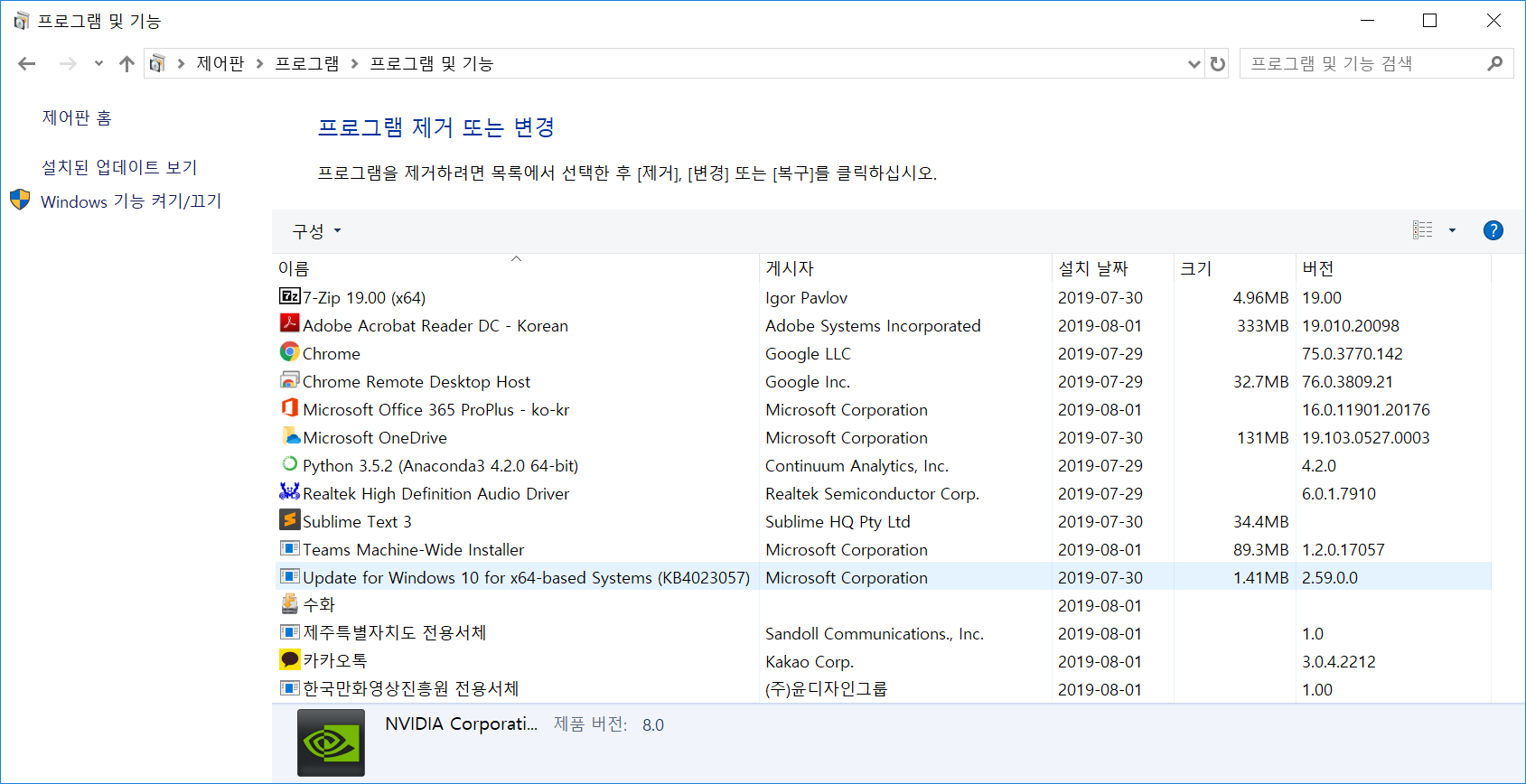1526x784 pixels.
Task: Click size 89.3MB cell
Action: pyautogui.click(x=1261, y=549)
